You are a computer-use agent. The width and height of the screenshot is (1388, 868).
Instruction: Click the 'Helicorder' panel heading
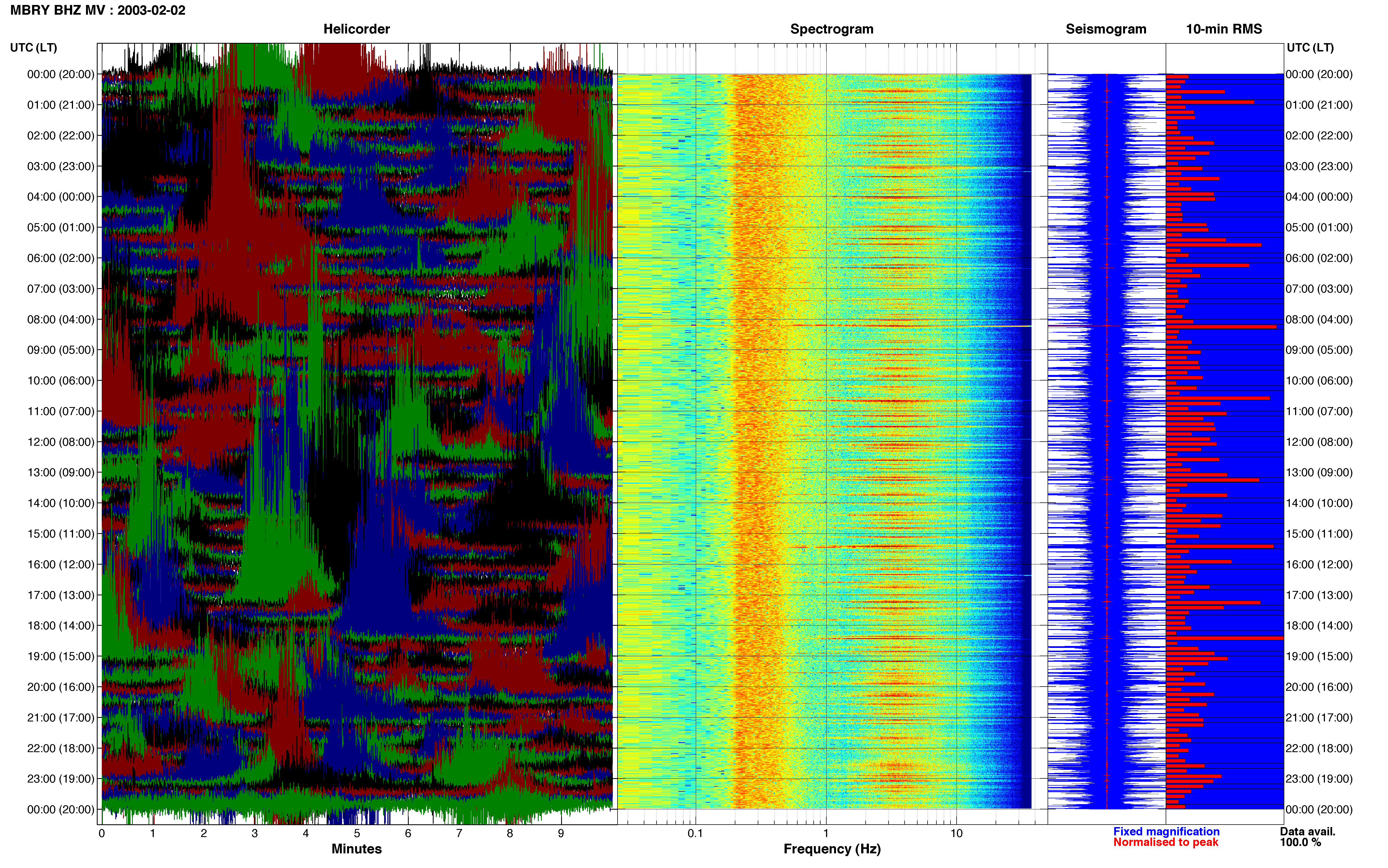[x=356, y=29]
